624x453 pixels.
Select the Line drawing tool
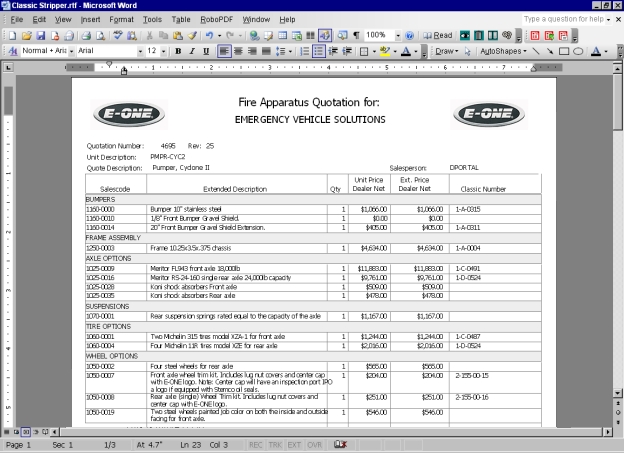536,51
